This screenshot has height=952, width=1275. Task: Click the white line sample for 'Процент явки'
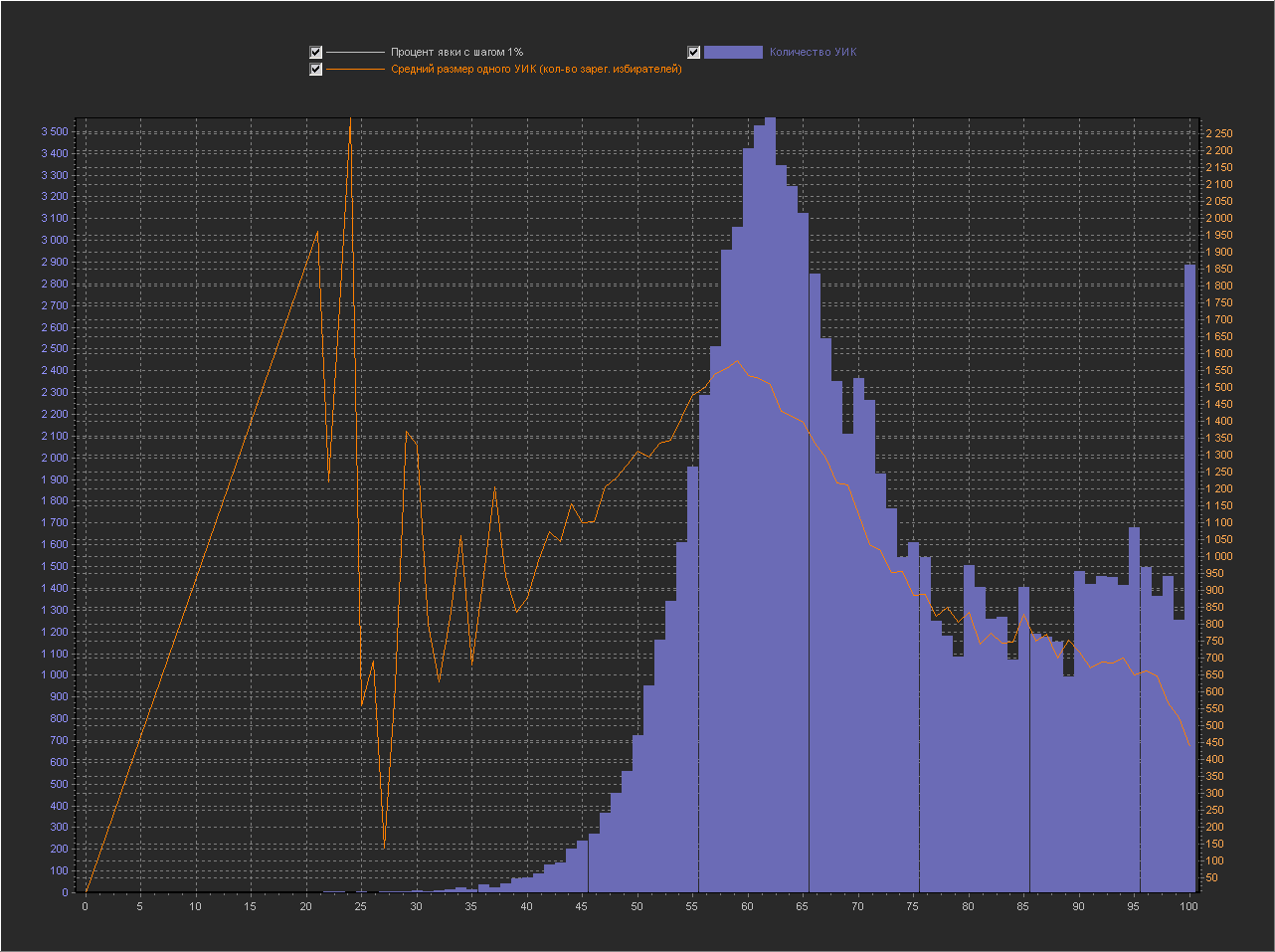pos(355,52)
